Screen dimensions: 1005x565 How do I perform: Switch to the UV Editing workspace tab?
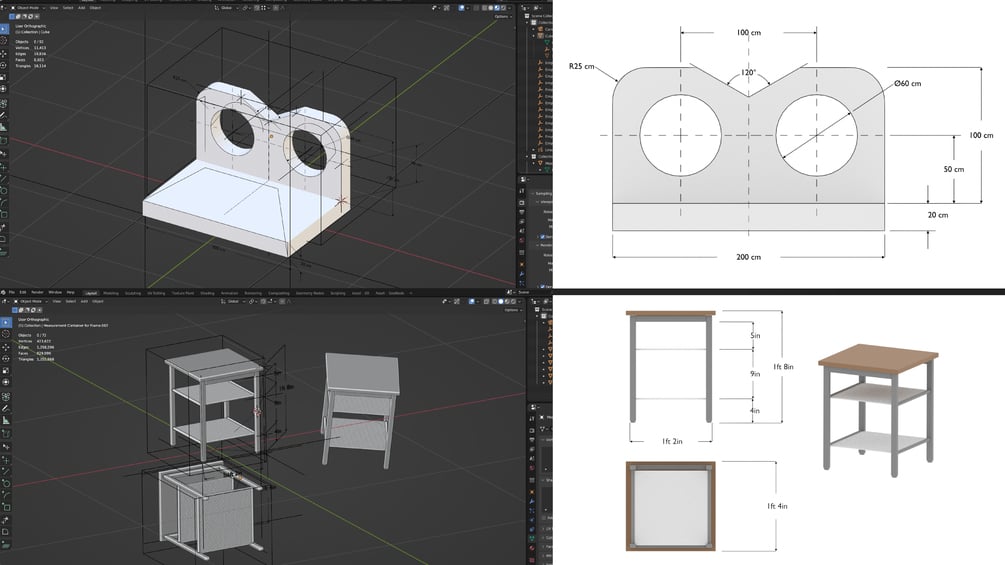[x=156, y=293]
